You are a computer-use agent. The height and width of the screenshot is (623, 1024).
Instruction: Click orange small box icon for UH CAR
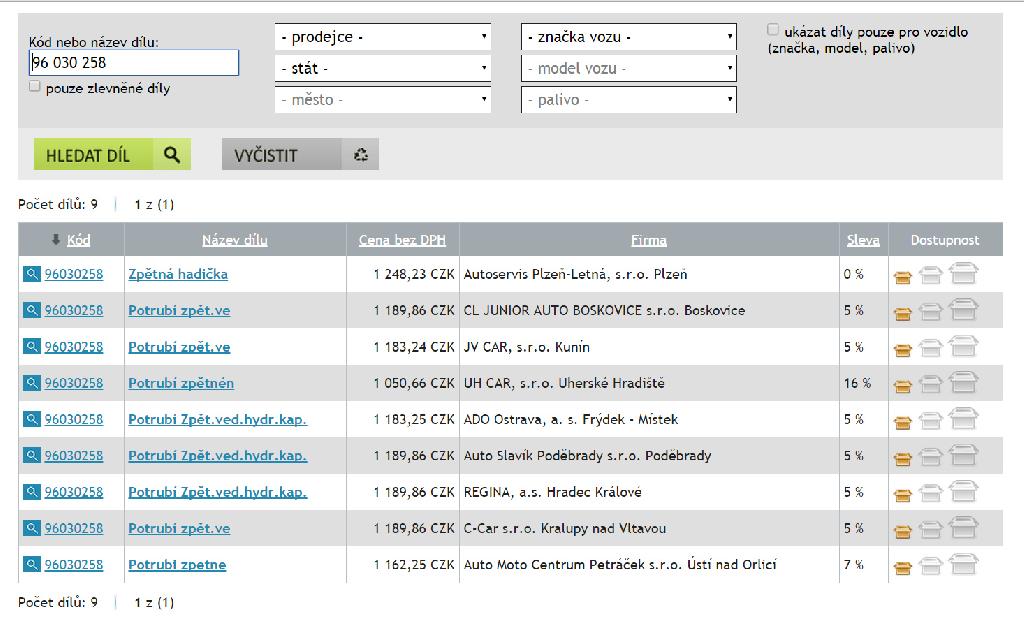(x=903, y=387)
